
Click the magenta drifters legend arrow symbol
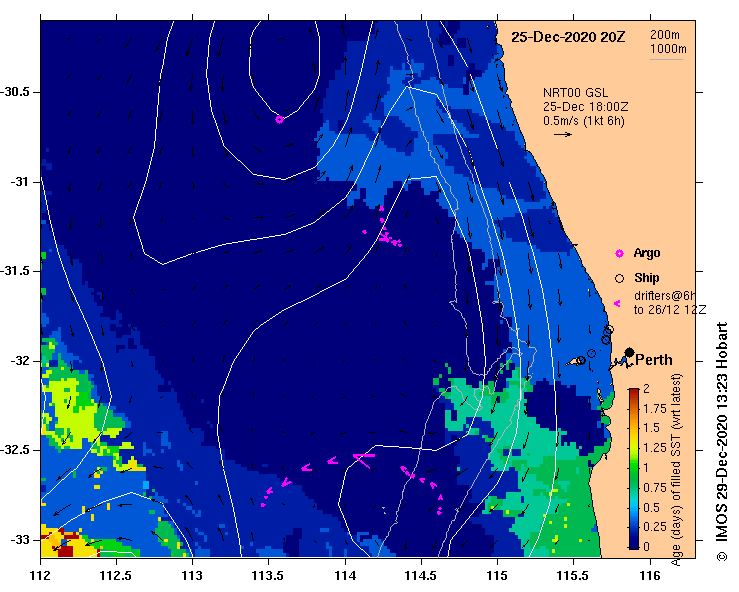tap(617, 304)
